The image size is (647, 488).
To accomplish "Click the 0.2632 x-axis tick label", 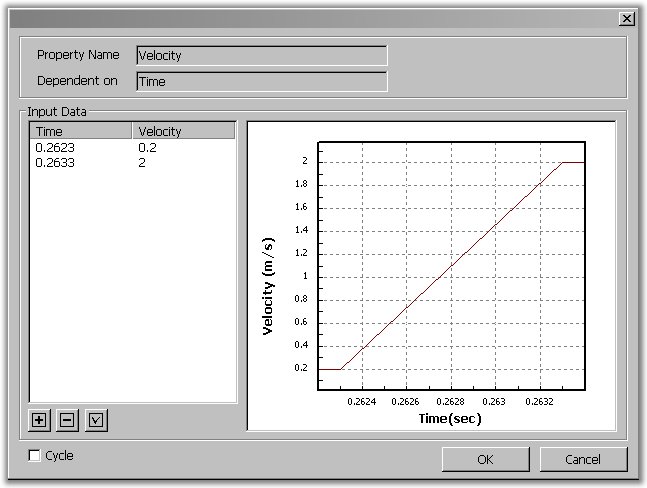I will pos(539,401).
